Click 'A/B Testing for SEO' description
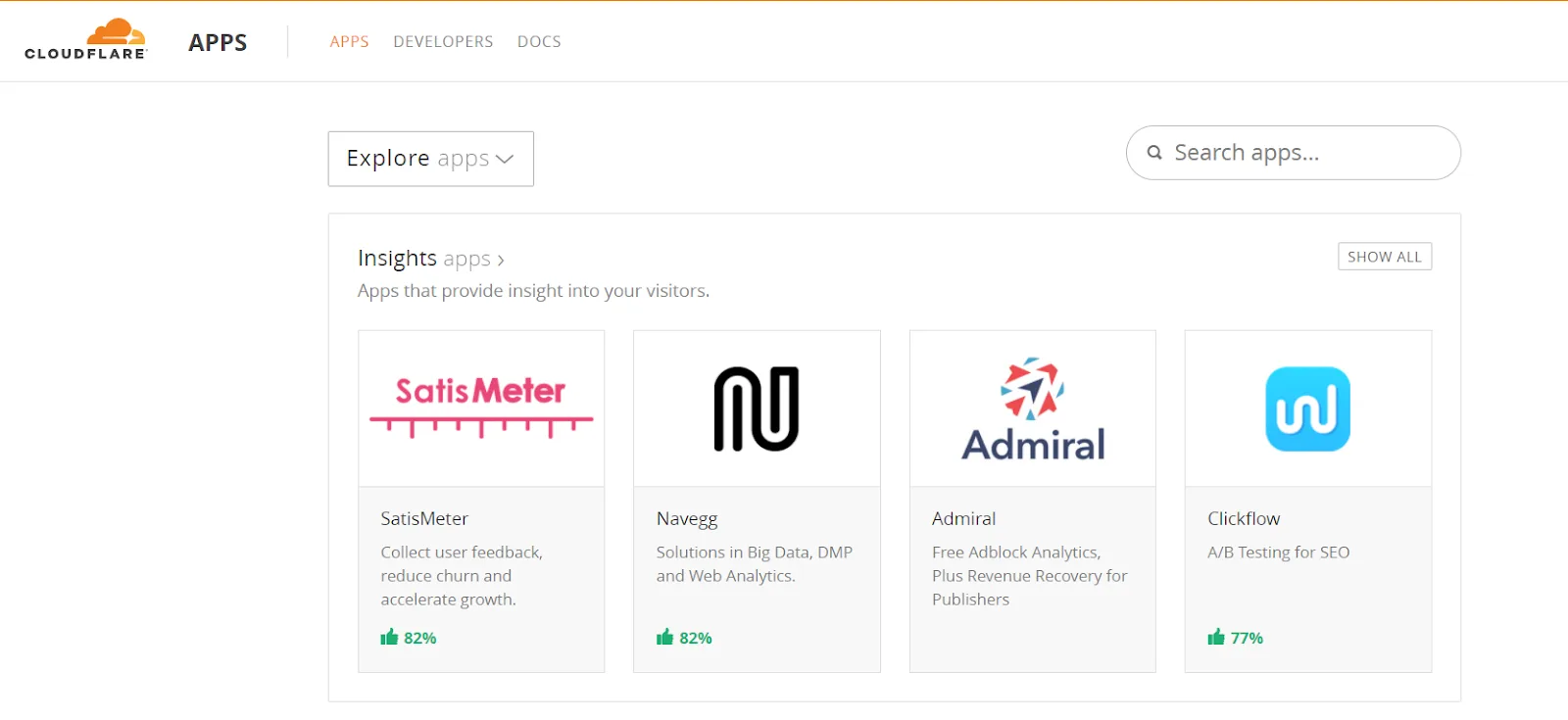The width and height of the screenshot is (1568, 720). tap(1279, 552)
